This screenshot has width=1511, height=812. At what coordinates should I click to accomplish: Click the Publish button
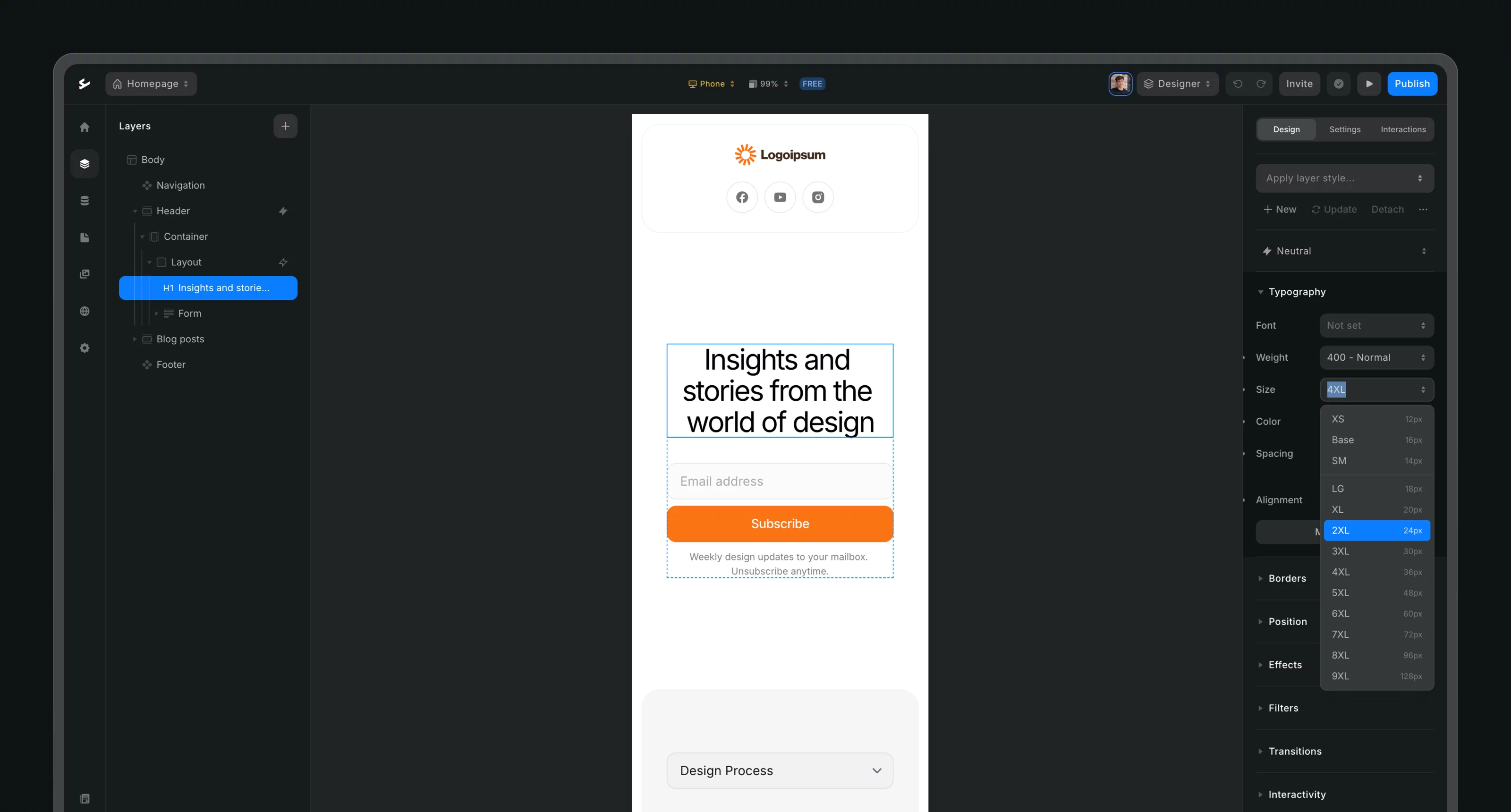pos(1412,84)
